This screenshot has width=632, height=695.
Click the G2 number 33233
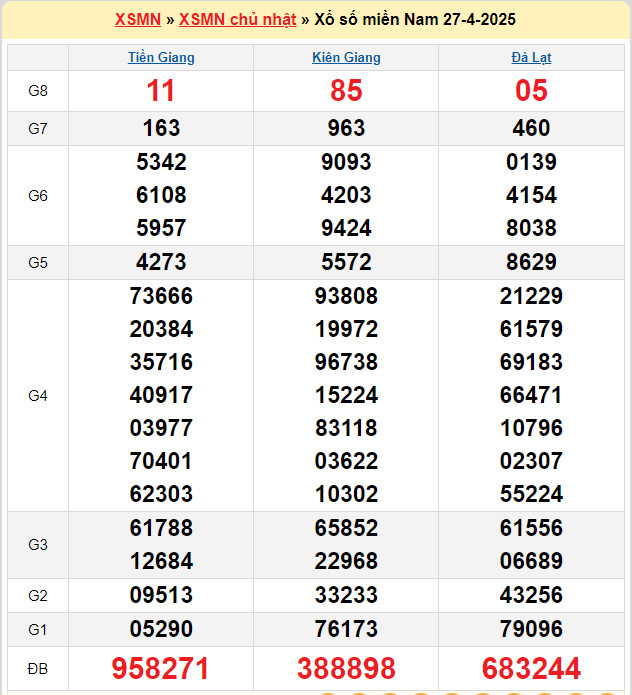click(346, 595)
